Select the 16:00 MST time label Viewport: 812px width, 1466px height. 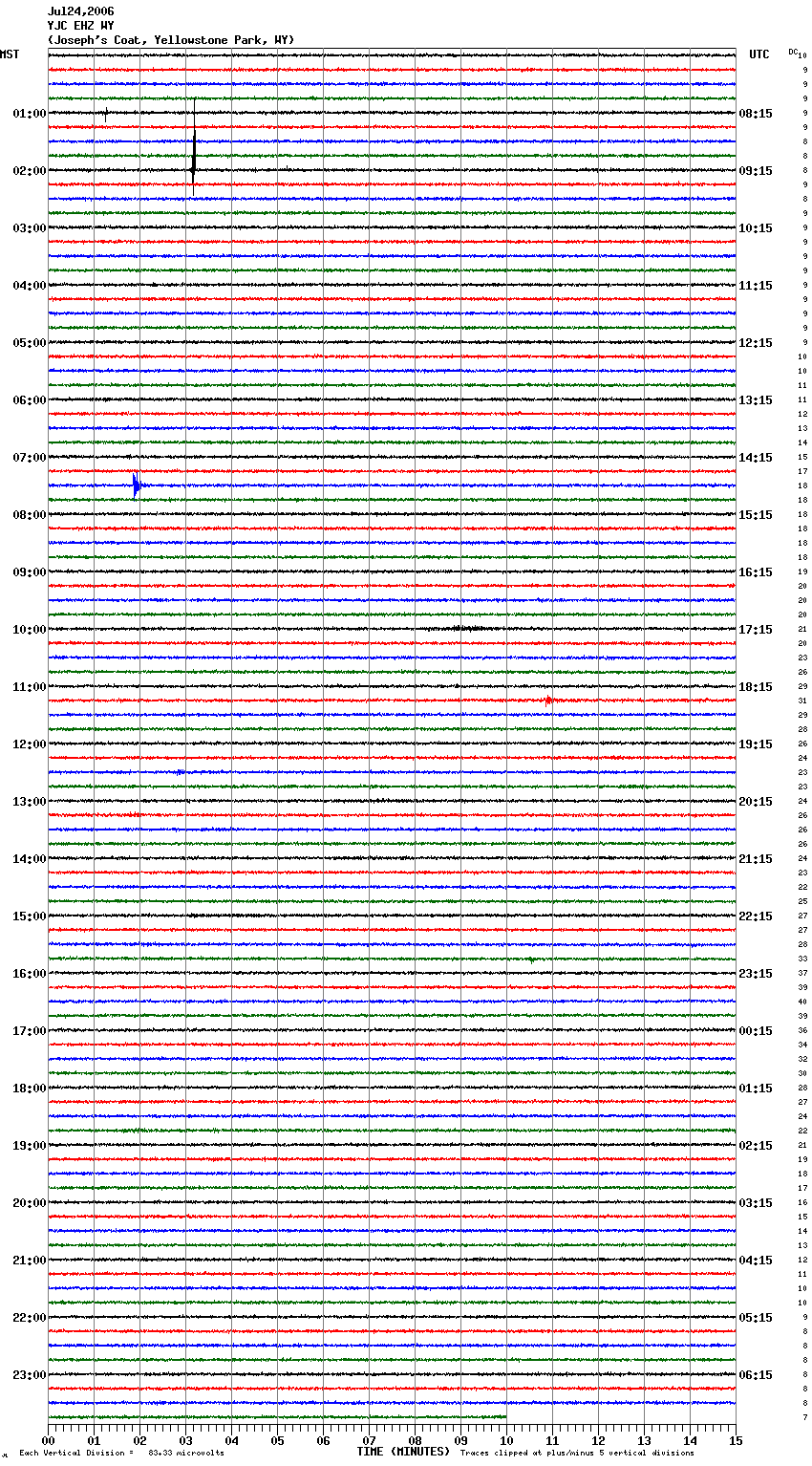[x=30, y=974]
